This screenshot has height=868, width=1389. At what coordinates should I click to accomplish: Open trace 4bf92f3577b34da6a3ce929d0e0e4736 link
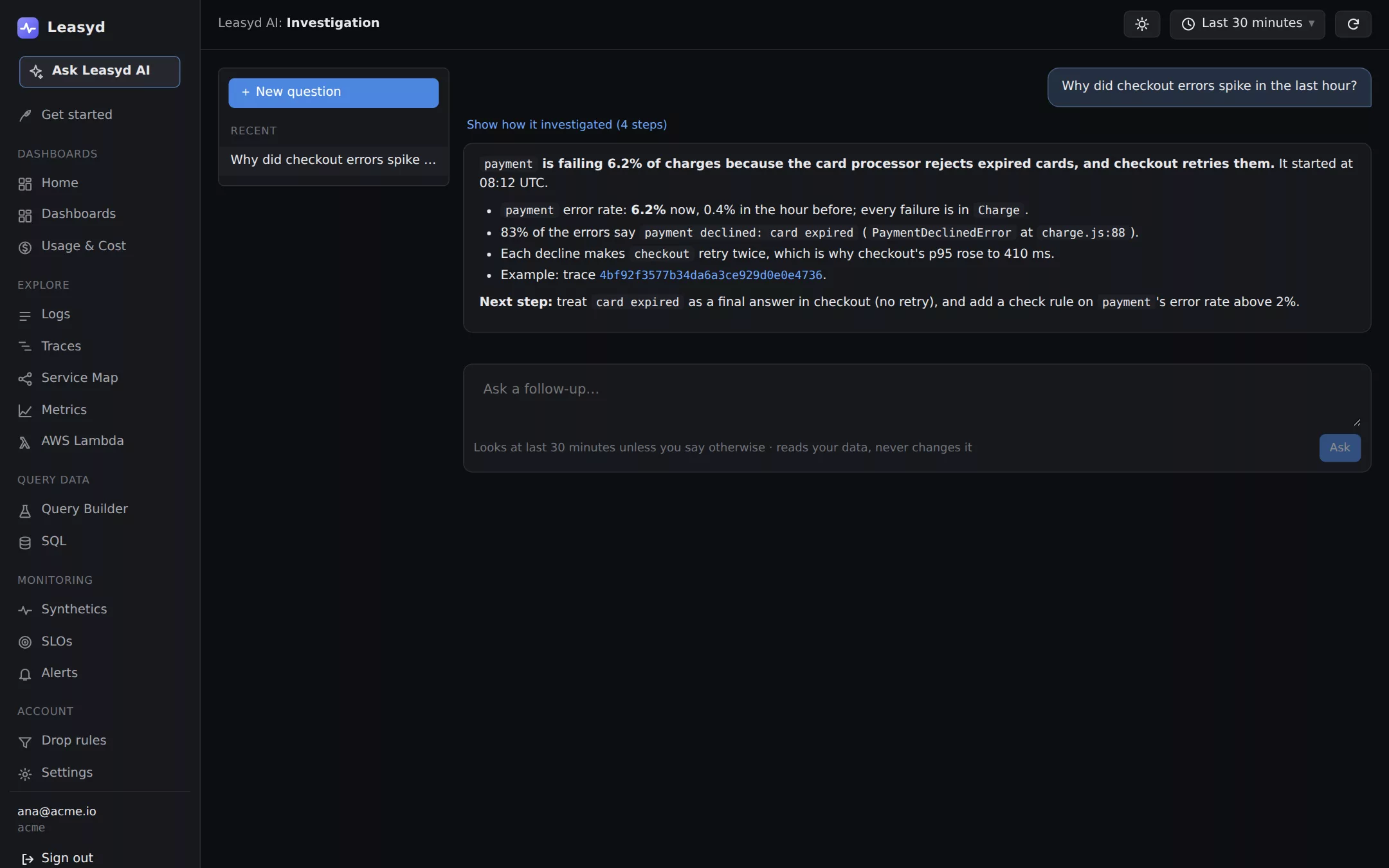click(x=711, y=275)
